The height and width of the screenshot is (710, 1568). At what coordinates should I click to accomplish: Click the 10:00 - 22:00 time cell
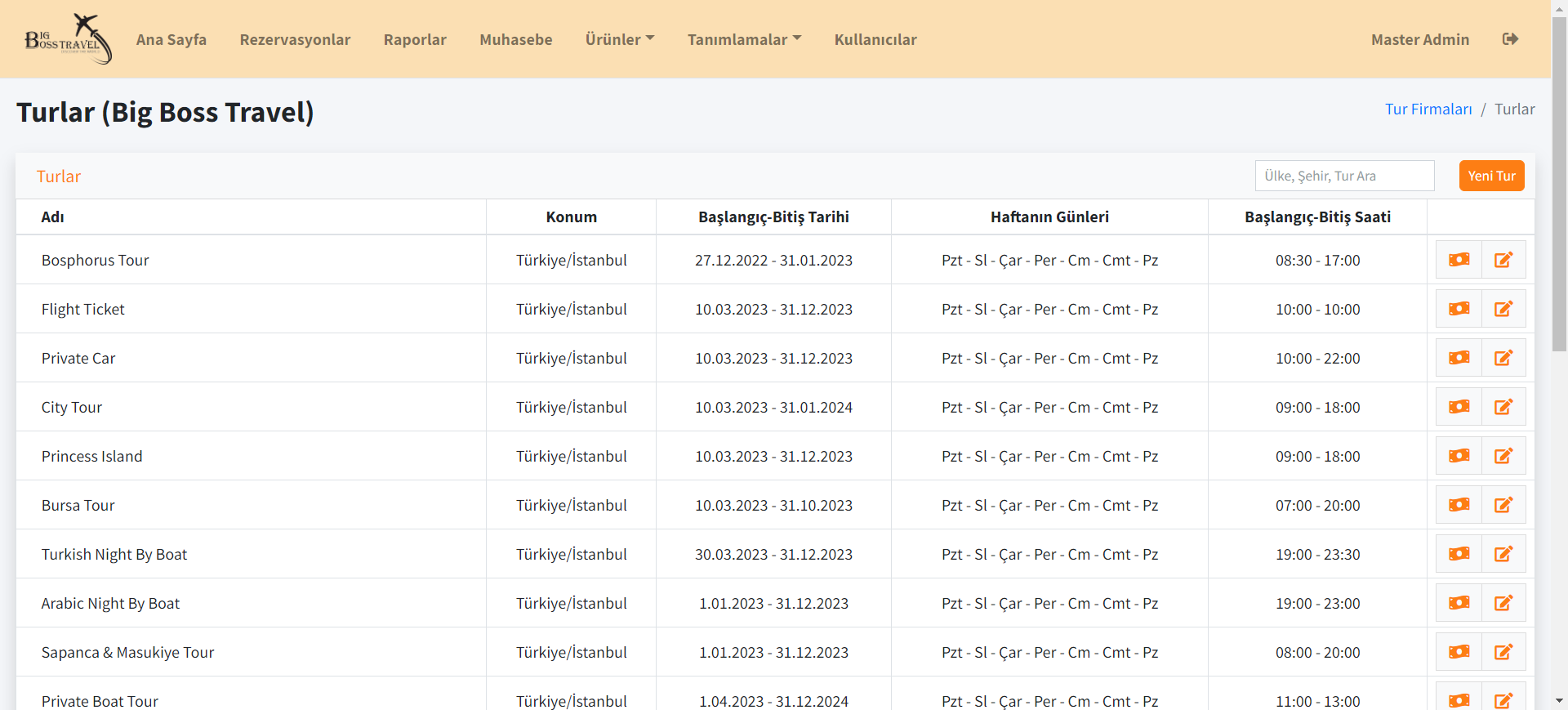click(1317, 358)
